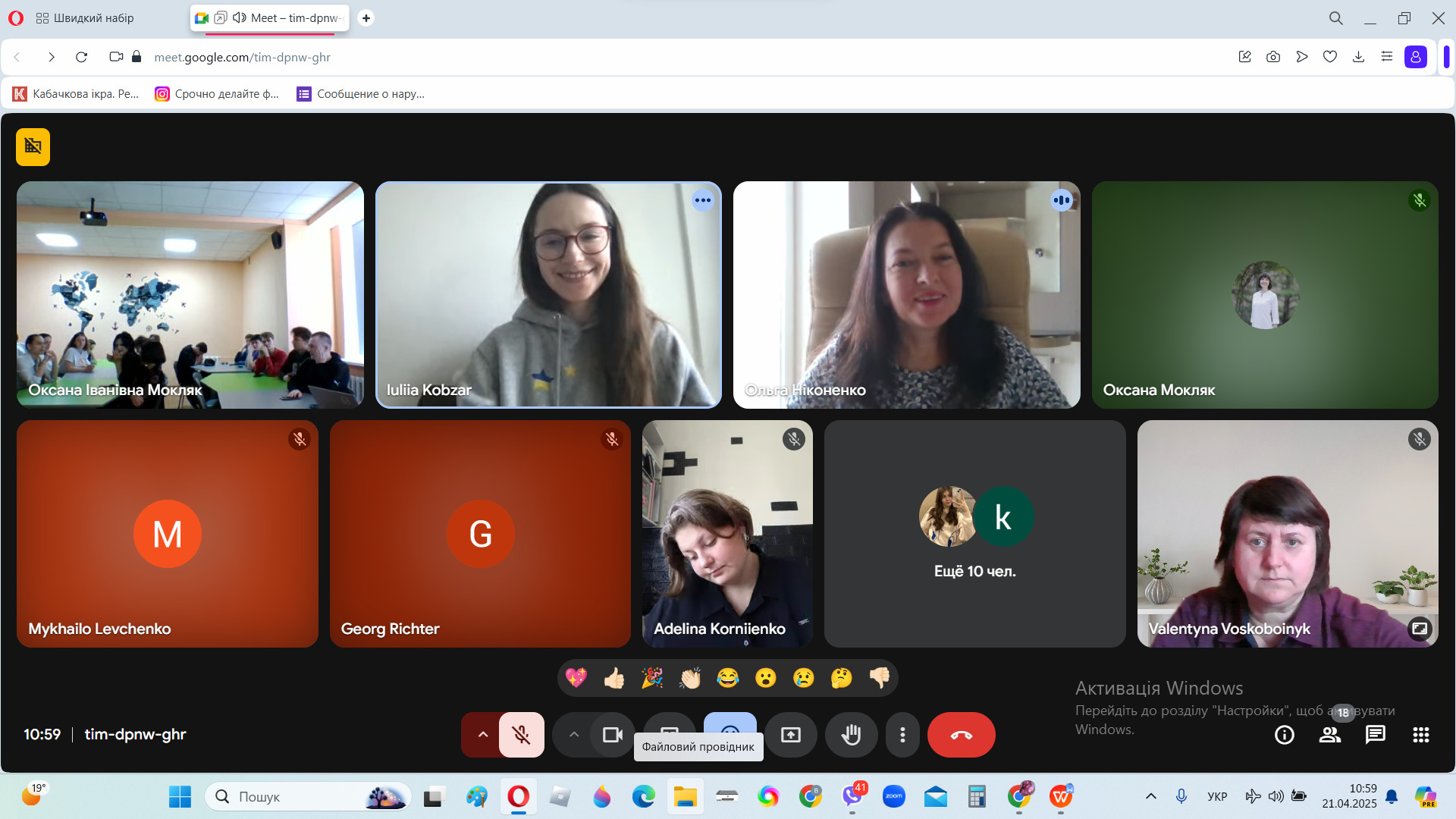Open more options three-dot menu
Viewport: 1456px width, 819px height.
coord(902,734)
